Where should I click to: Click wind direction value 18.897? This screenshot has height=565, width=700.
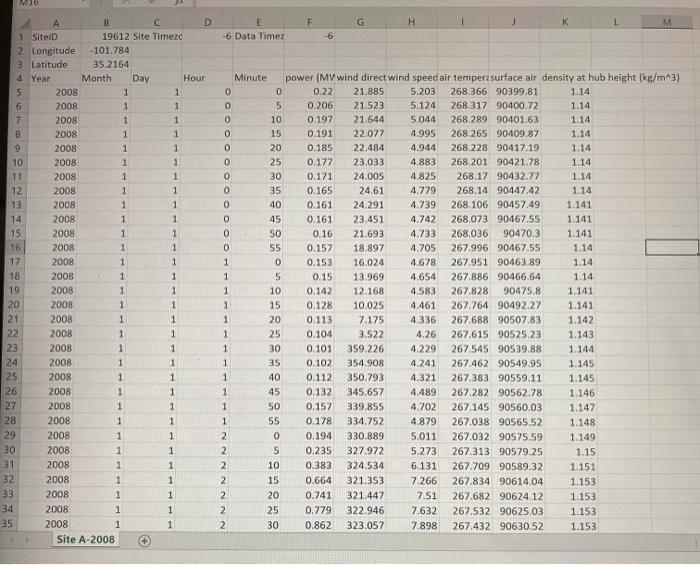pos(360,248)
